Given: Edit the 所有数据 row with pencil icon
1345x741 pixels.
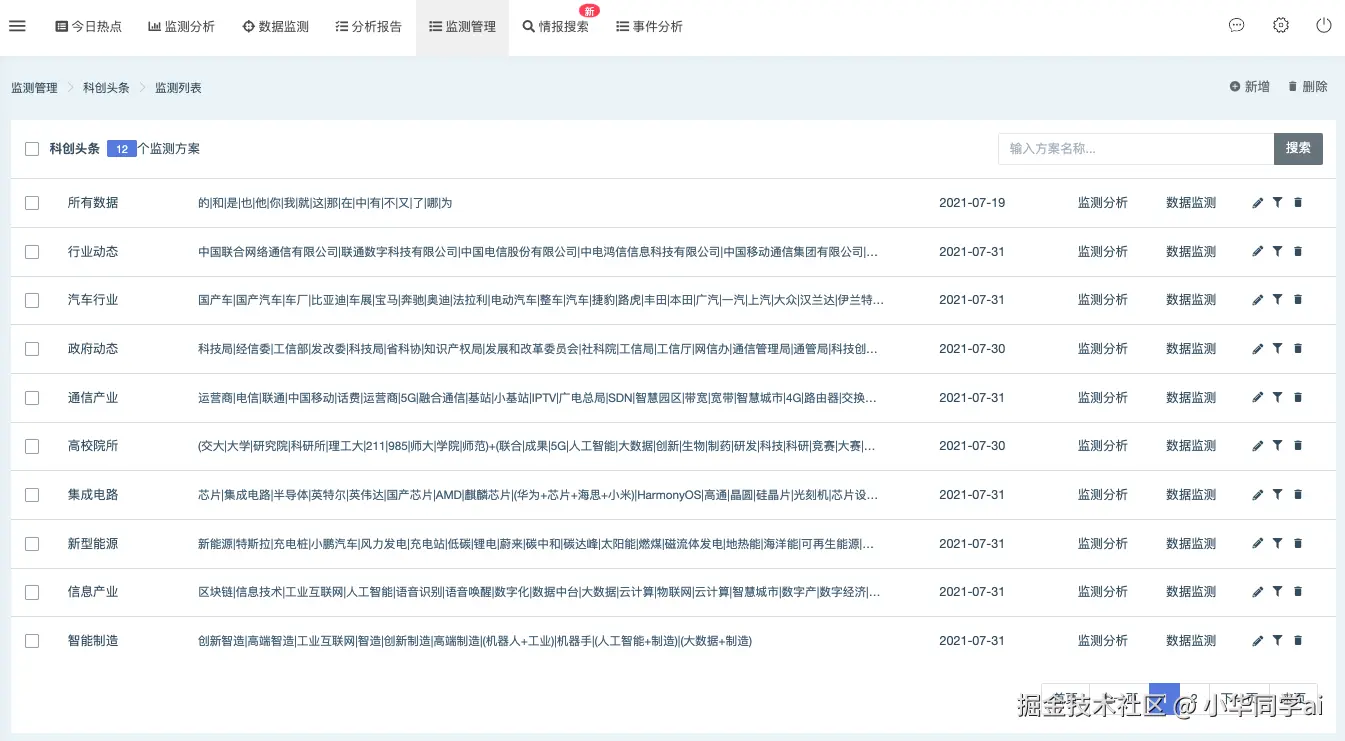Looking at the screenshot, I should 1258,203.
